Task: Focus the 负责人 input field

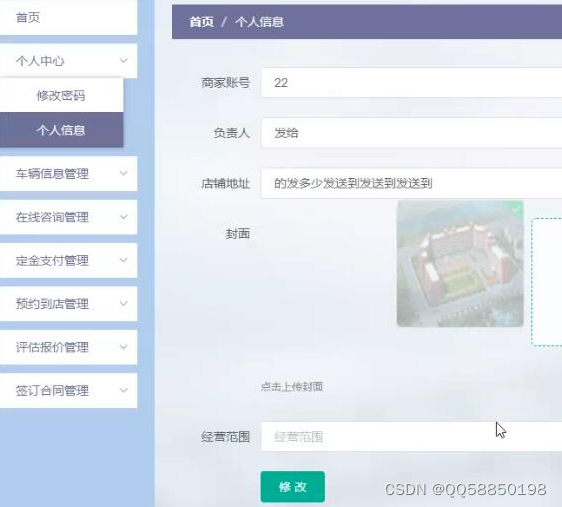Action: (x=411, y=133)
